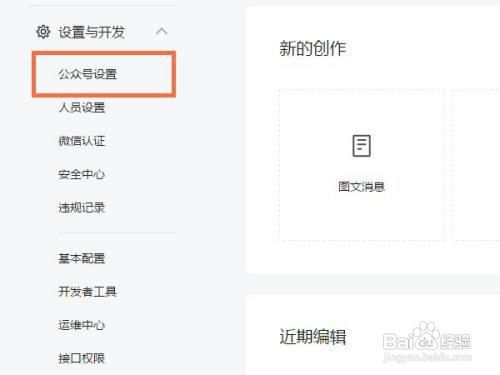Open 开发者工具 menu item
The width and height of the screenshot is (500, 375).
(x=88, y=292)
